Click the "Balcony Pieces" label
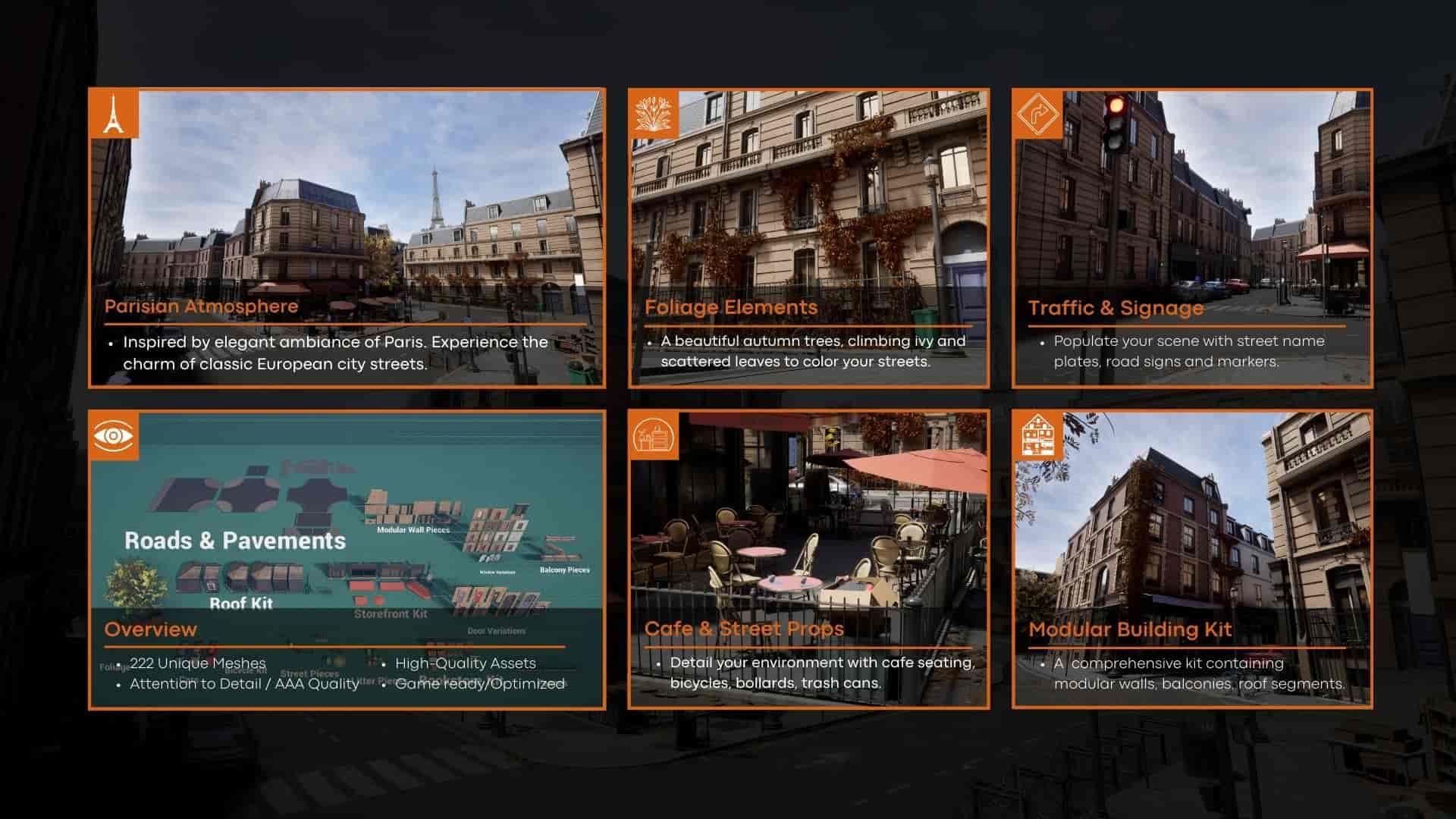1456x819 pixels. tap(564, 570)
